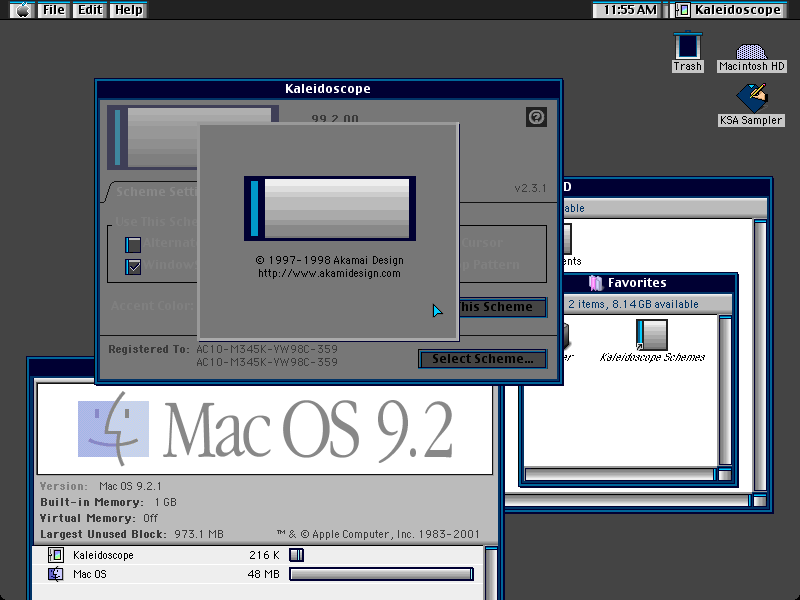This screenshot has width=800, height=600.
Task: Click the Kaleidoscope icon in the application menu
Action: [683, 10]
